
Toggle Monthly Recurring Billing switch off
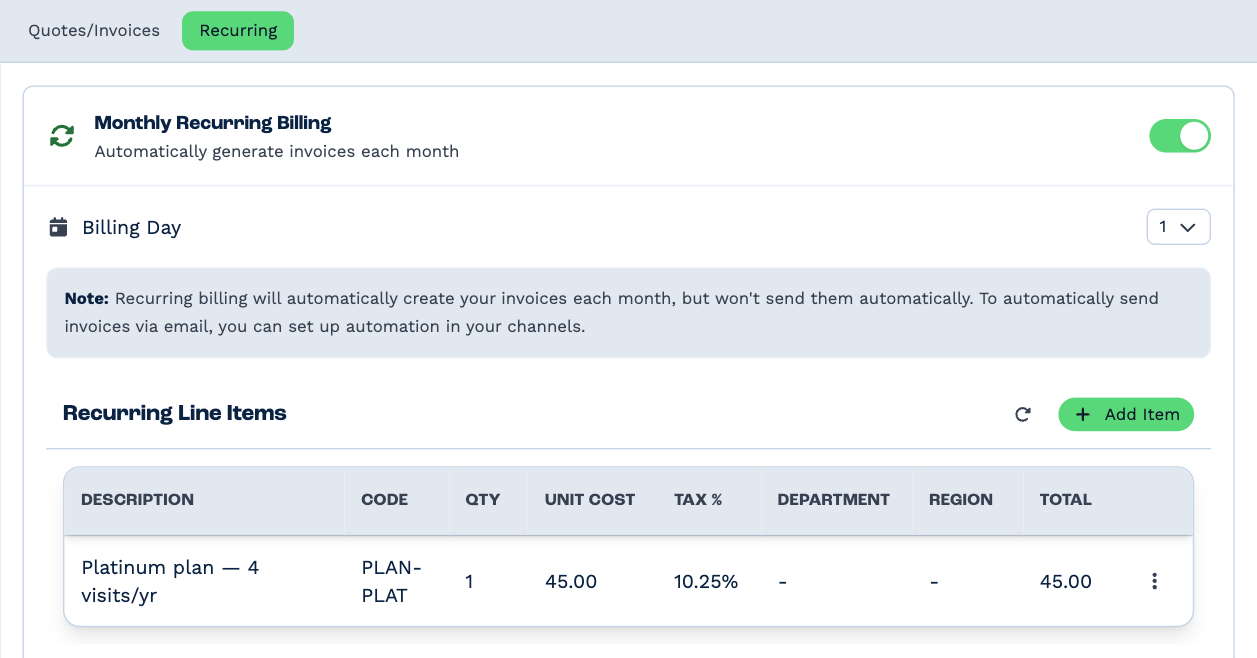click(x=1180, y=136)
